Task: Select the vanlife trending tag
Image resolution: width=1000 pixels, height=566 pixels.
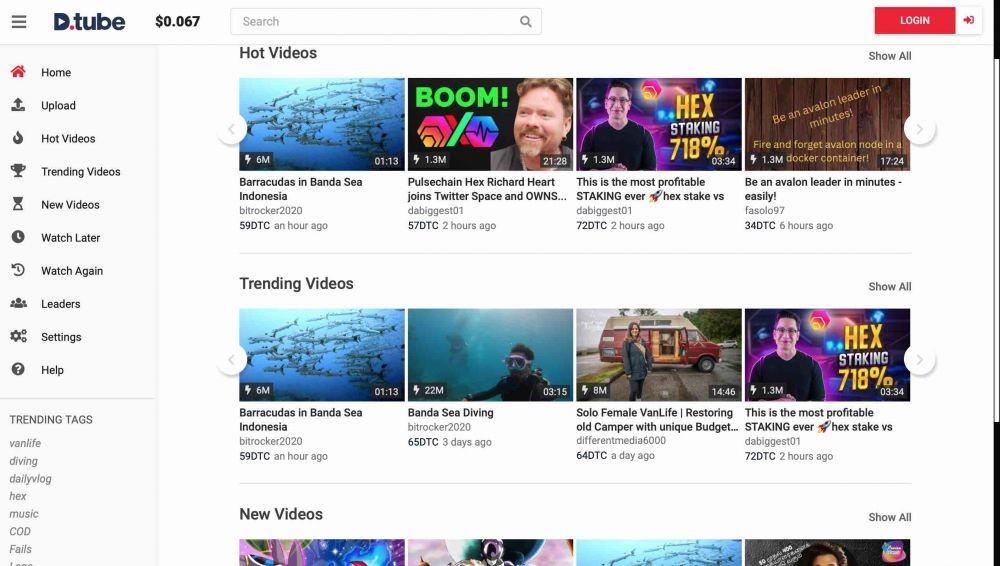Action: pos(25,443)
